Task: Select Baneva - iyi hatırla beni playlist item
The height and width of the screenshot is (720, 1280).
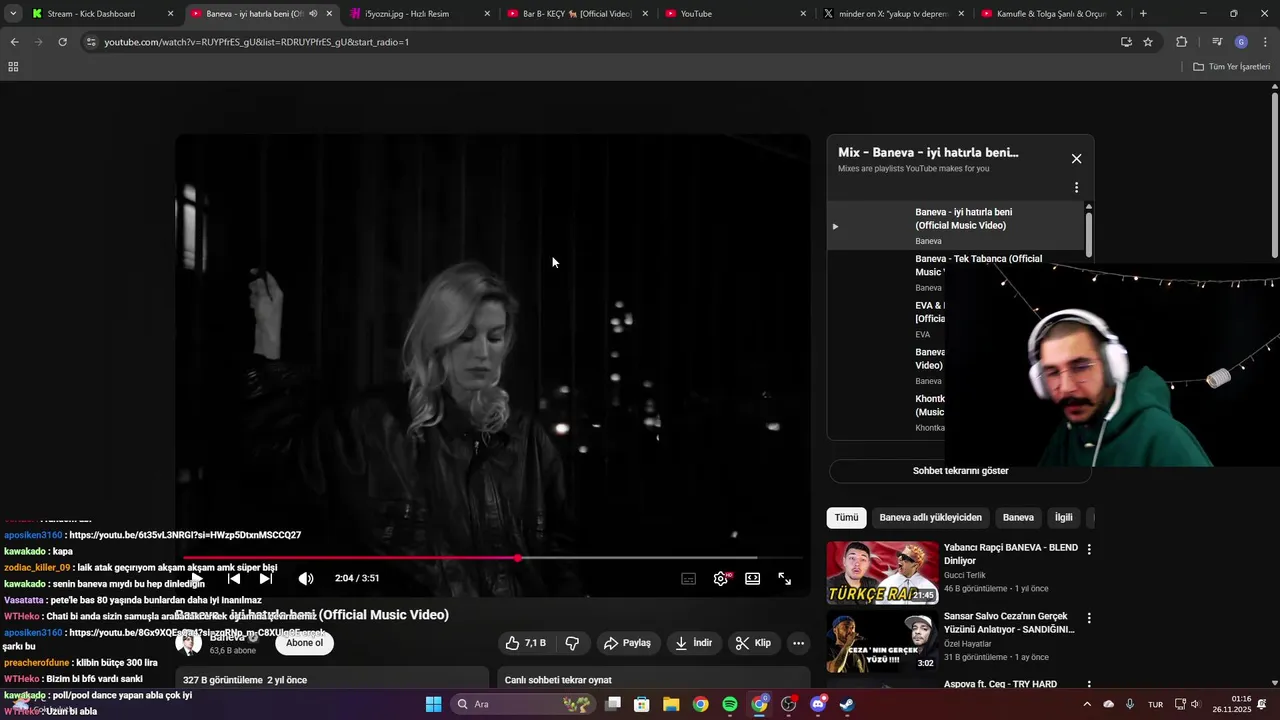Action: [x=955, y=226]
